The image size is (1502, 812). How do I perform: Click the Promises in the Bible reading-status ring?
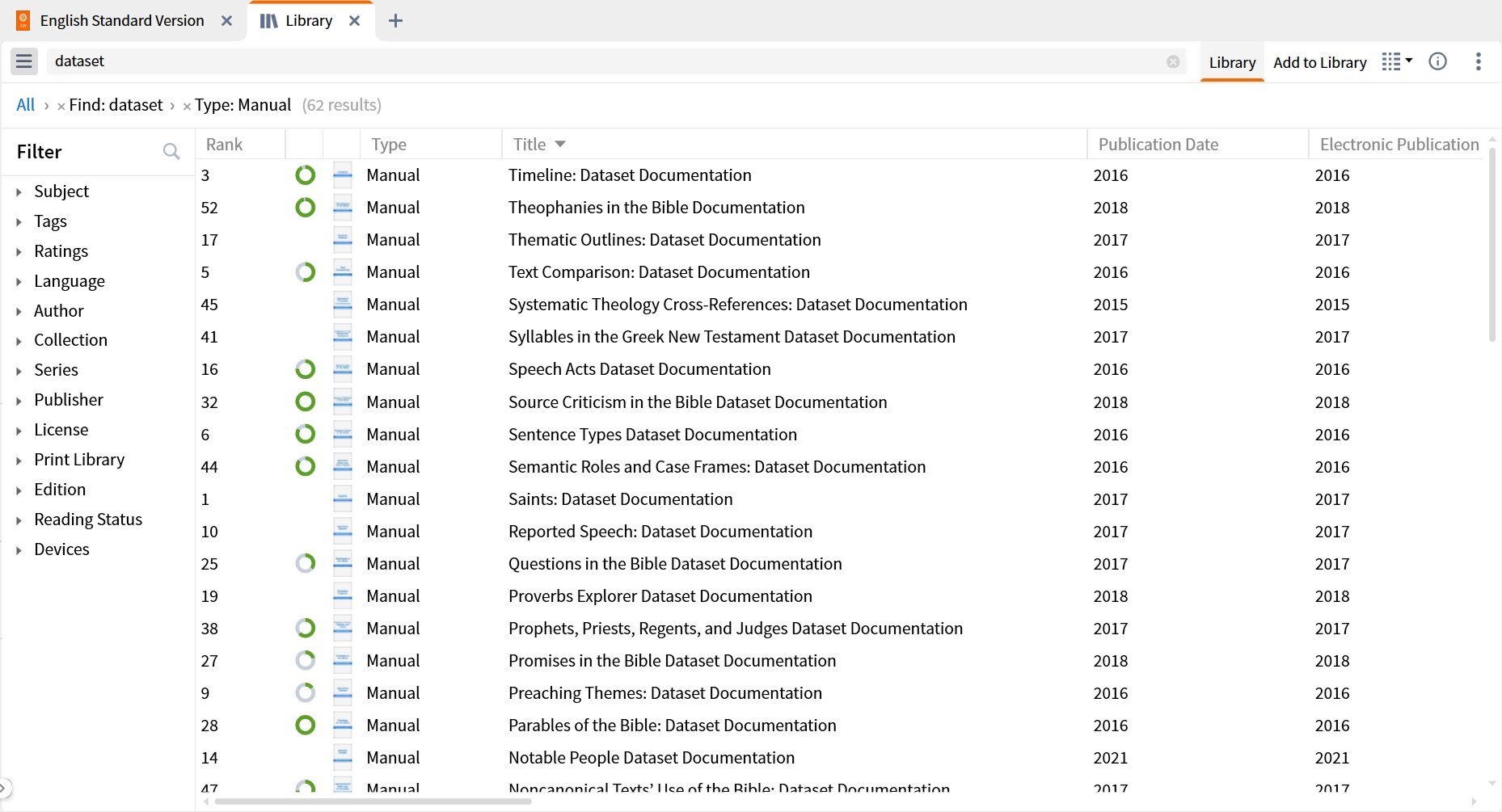click(305, 660)
